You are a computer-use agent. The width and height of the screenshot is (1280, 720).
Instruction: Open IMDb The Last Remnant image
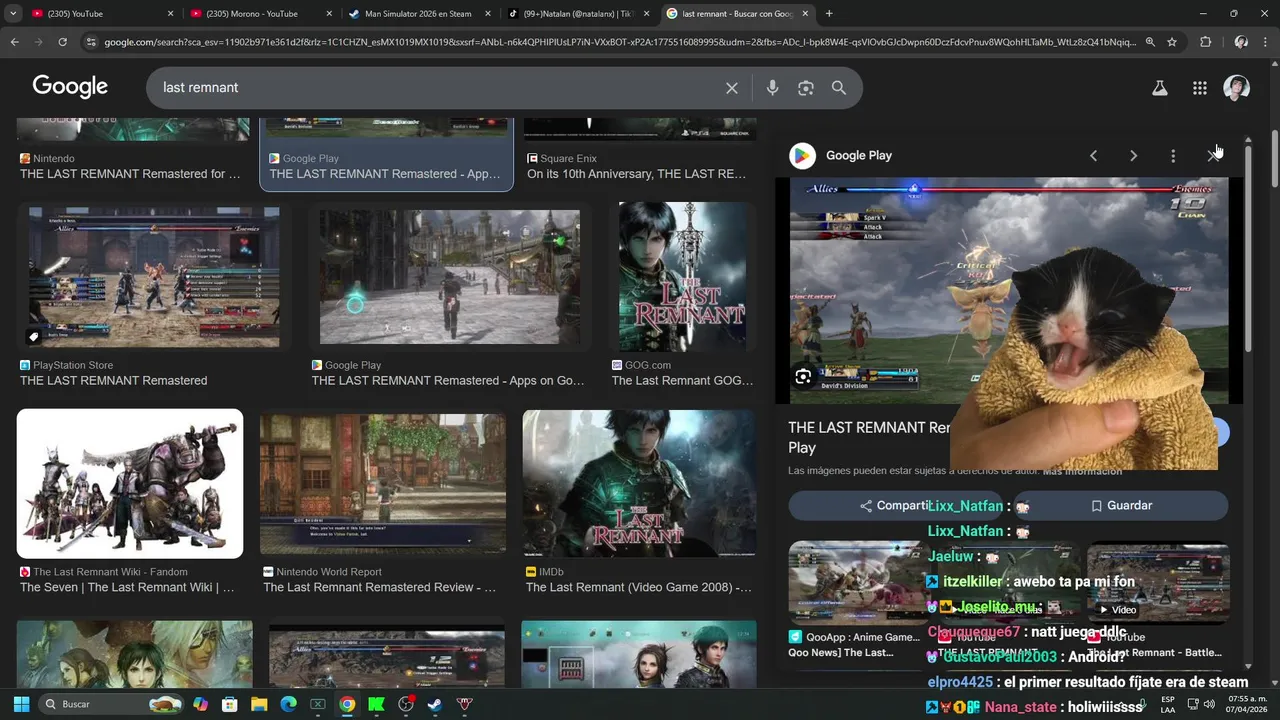pyautogui.click(x=639, y=484)
